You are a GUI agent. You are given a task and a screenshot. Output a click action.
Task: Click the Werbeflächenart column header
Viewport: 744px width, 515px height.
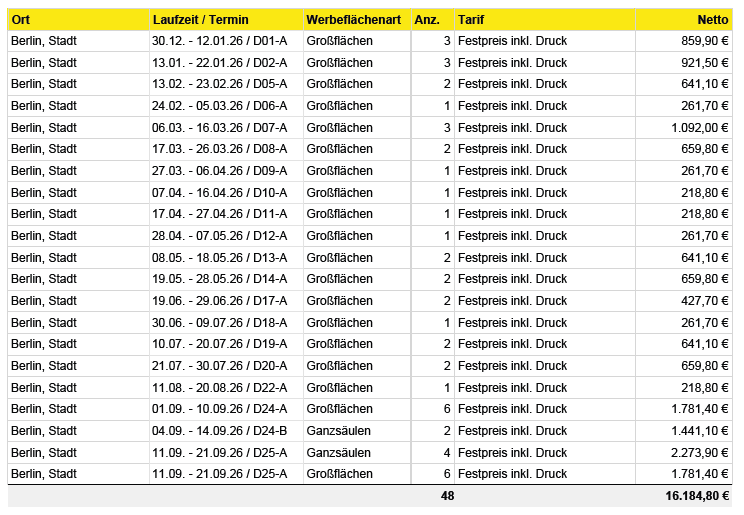click(x=353, y=20)
